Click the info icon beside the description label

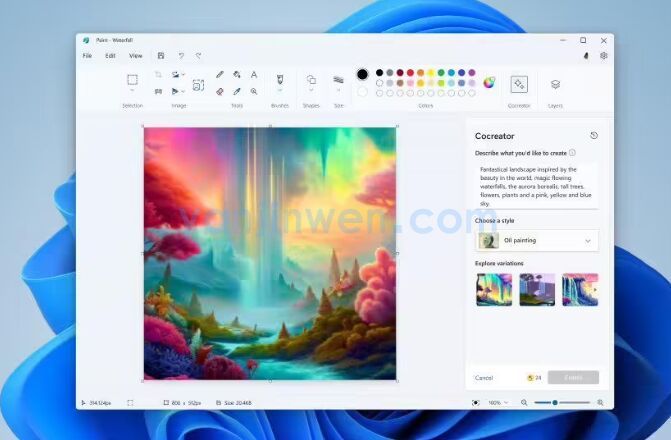click(x=572, y=153)
